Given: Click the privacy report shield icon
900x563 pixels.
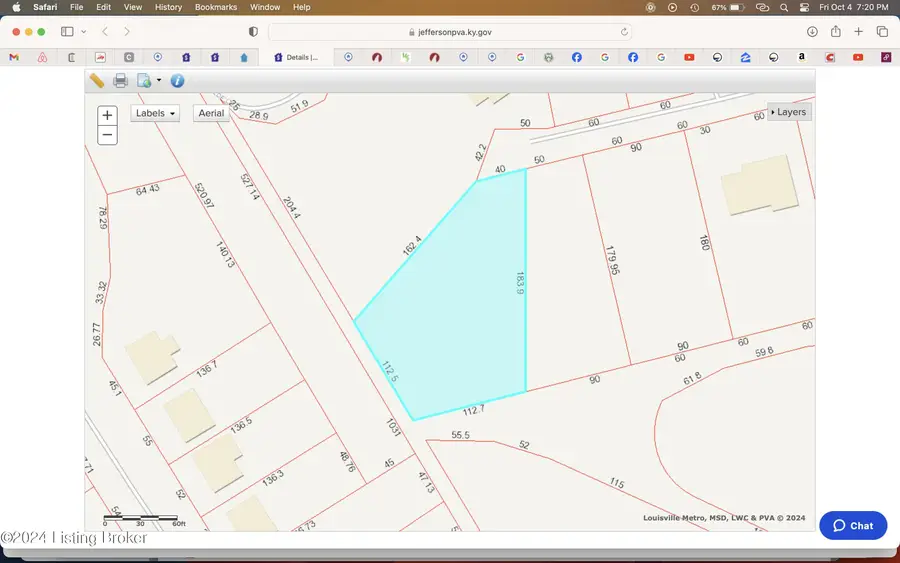Looking at the screenshot, I should coord(253,32).
